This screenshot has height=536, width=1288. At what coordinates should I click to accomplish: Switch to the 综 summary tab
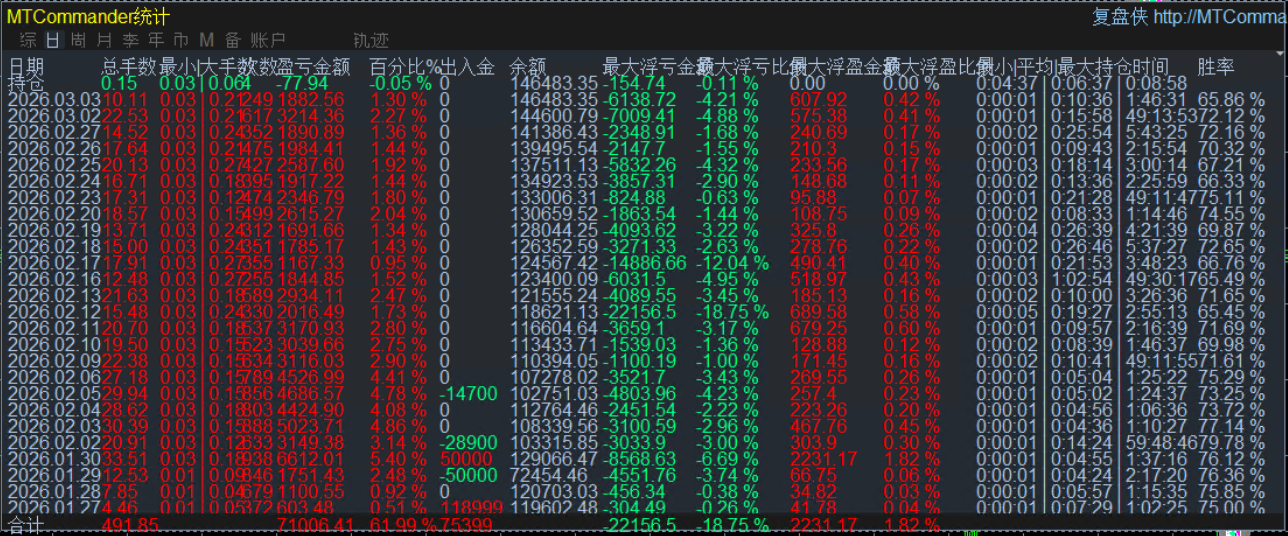tap(28, 41)
